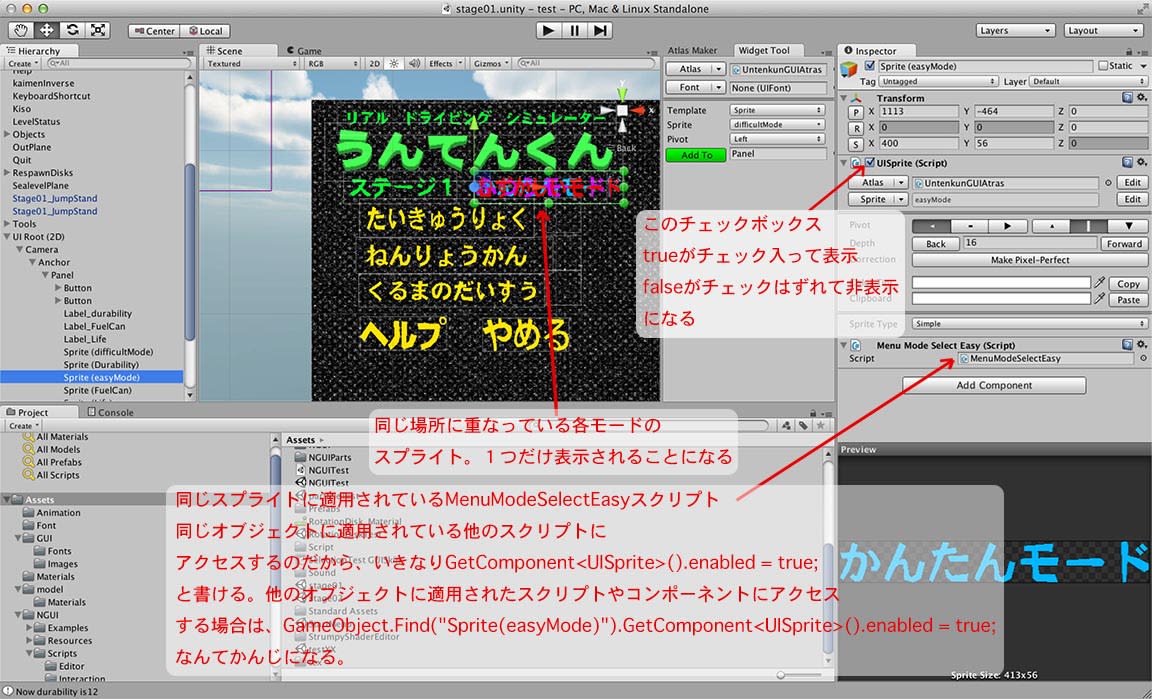Image resolution: width=1152 pixels, height=699 pixels.
Task: Expand the Objects item in Hierarchy
Action: pyautogui.click(x=7, y=135)
